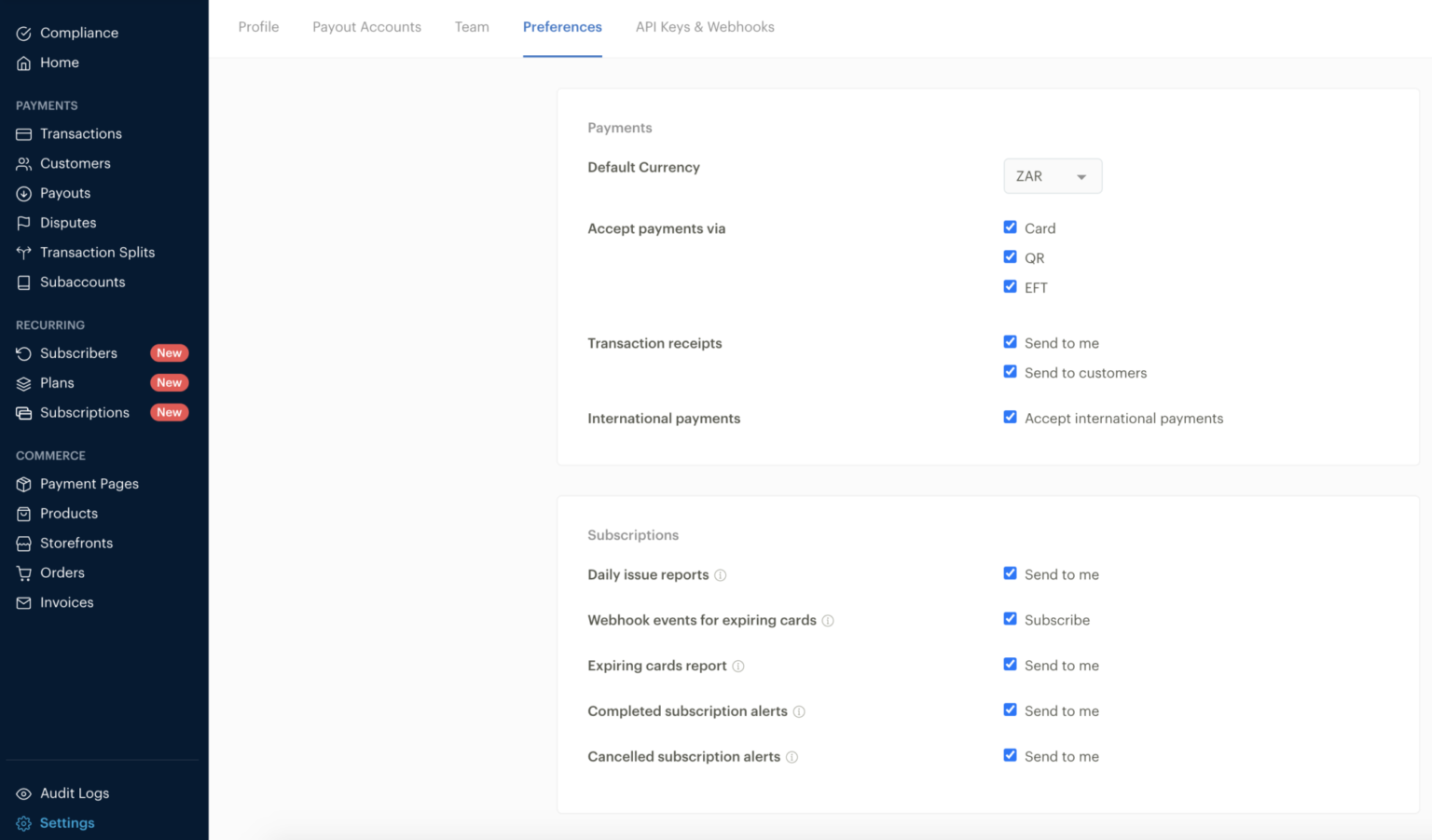
Task: Click the Audit Logs eye icon
Action: tap(24, 794)
